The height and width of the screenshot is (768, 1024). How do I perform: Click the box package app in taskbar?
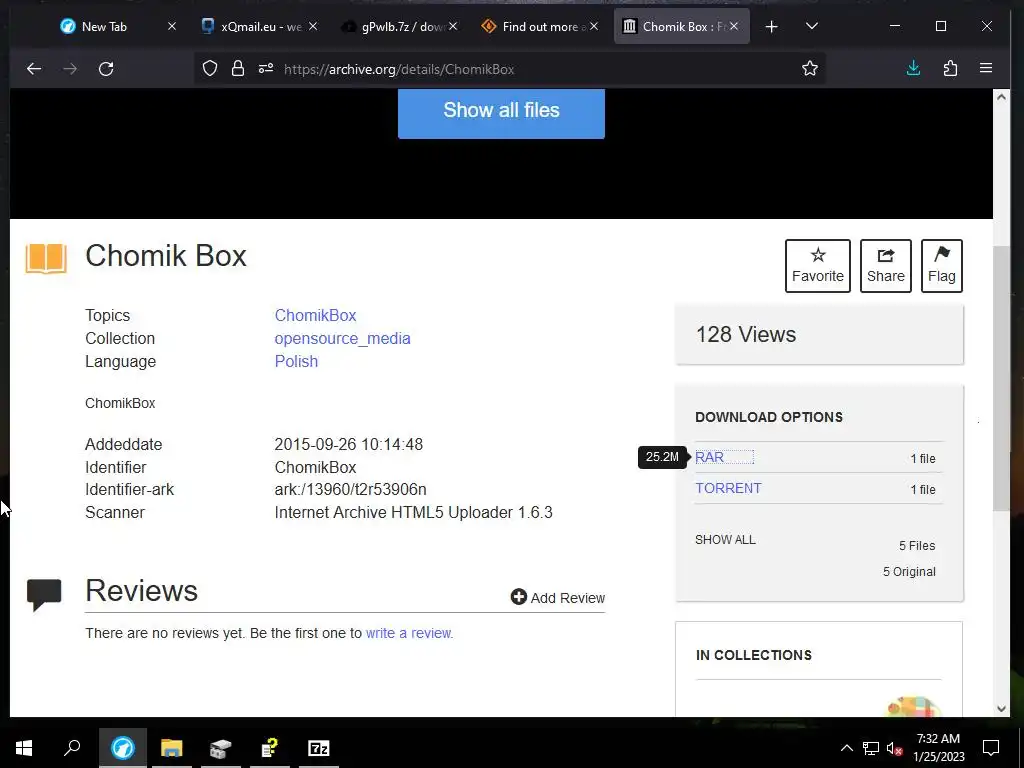[x=221, y=748]
